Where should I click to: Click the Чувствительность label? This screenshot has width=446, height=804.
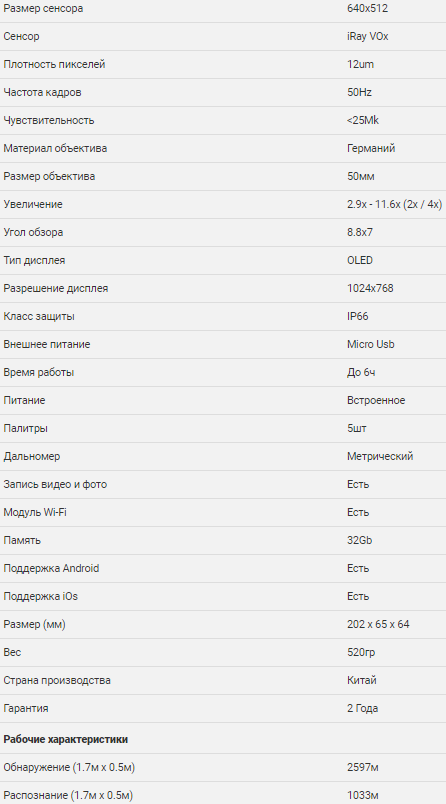point(49,120)
